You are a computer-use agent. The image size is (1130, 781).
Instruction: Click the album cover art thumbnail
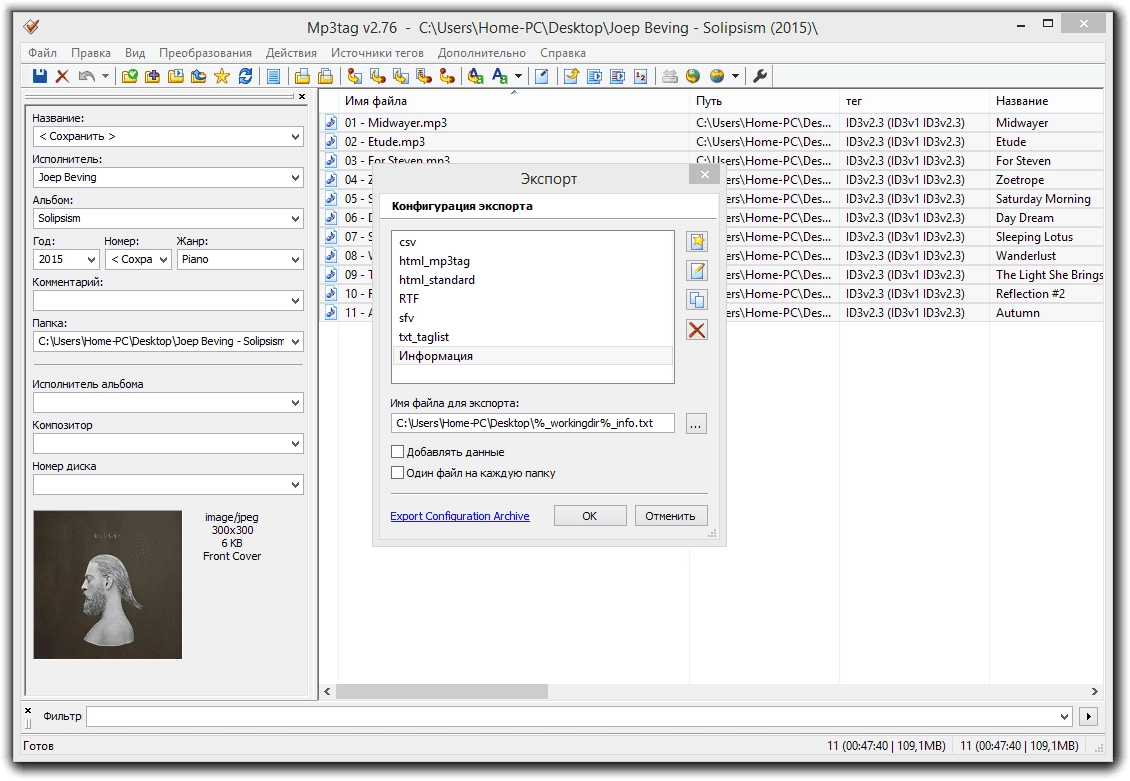click(x=107, y=584)
